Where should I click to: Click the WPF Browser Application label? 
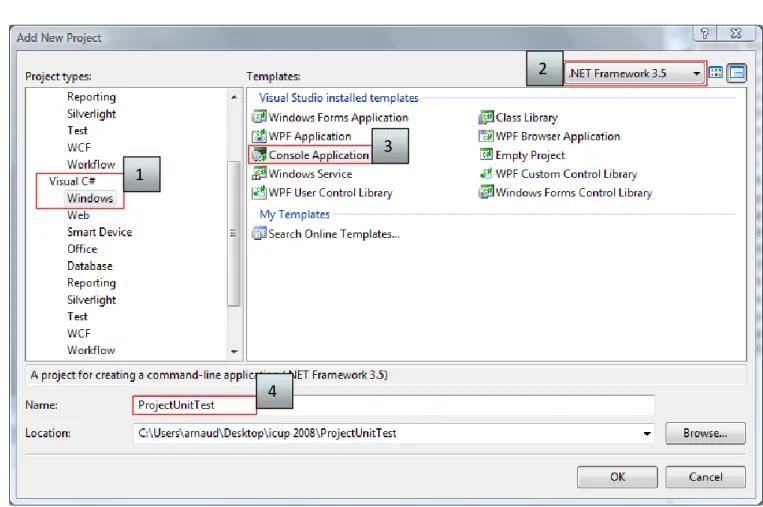(x=558, y=136)
